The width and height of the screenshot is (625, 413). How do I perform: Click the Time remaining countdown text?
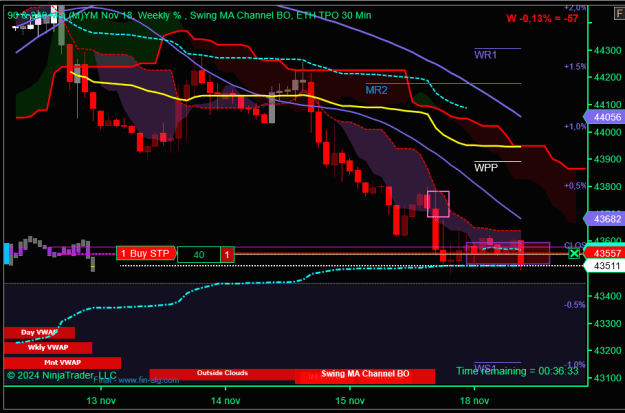coord(517,371)
